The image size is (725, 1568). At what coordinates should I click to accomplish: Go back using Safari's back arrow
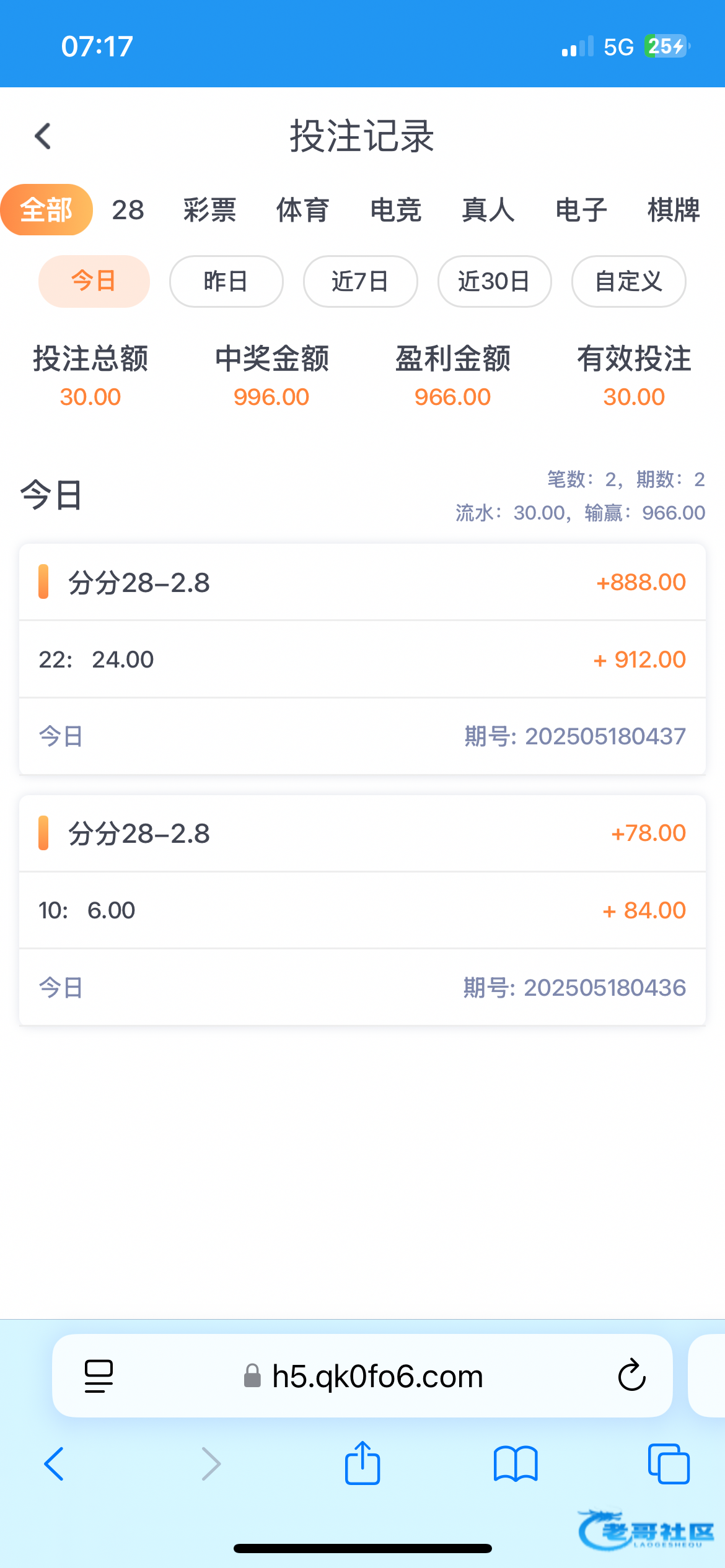coord(54,1464)
